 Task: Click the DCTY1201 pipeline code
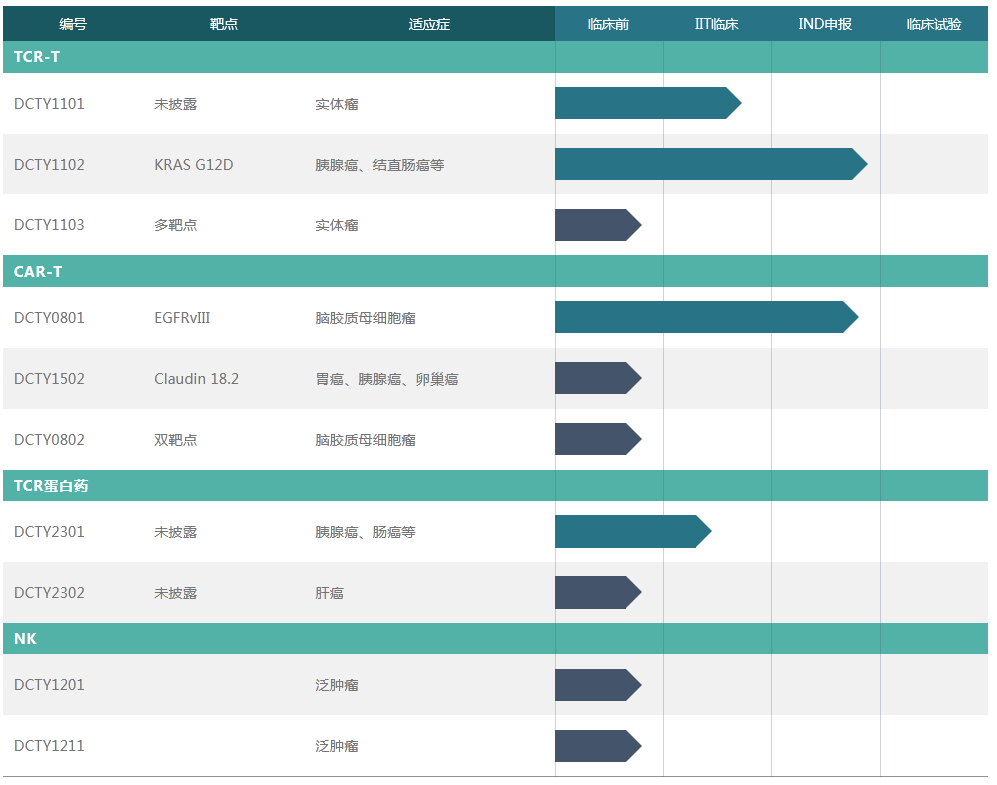tap(49, 685)
